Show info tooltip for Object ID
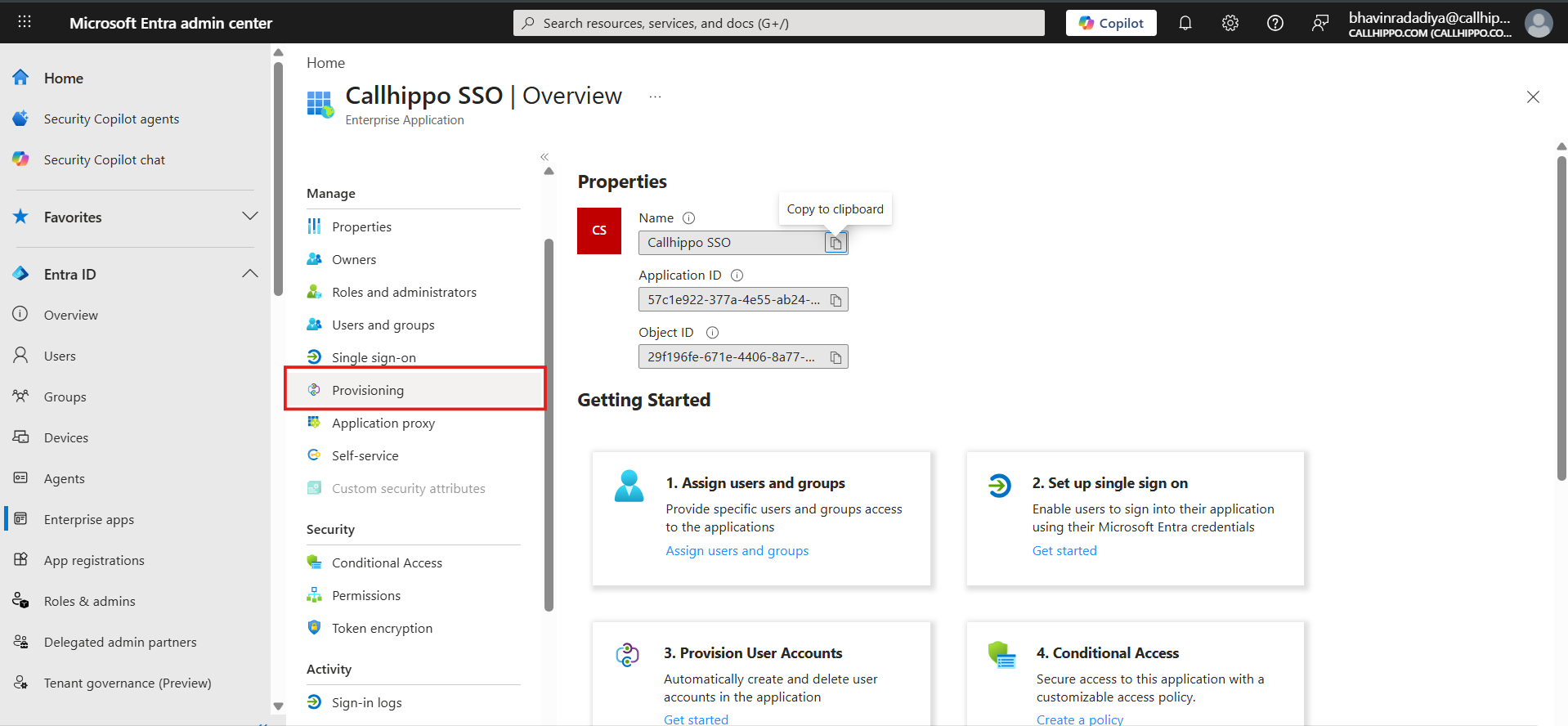 [712, 333]
